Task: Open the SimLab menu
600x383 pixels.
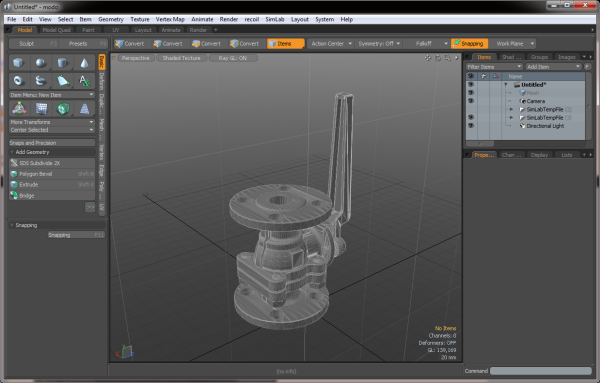Action: coord(275,19)
